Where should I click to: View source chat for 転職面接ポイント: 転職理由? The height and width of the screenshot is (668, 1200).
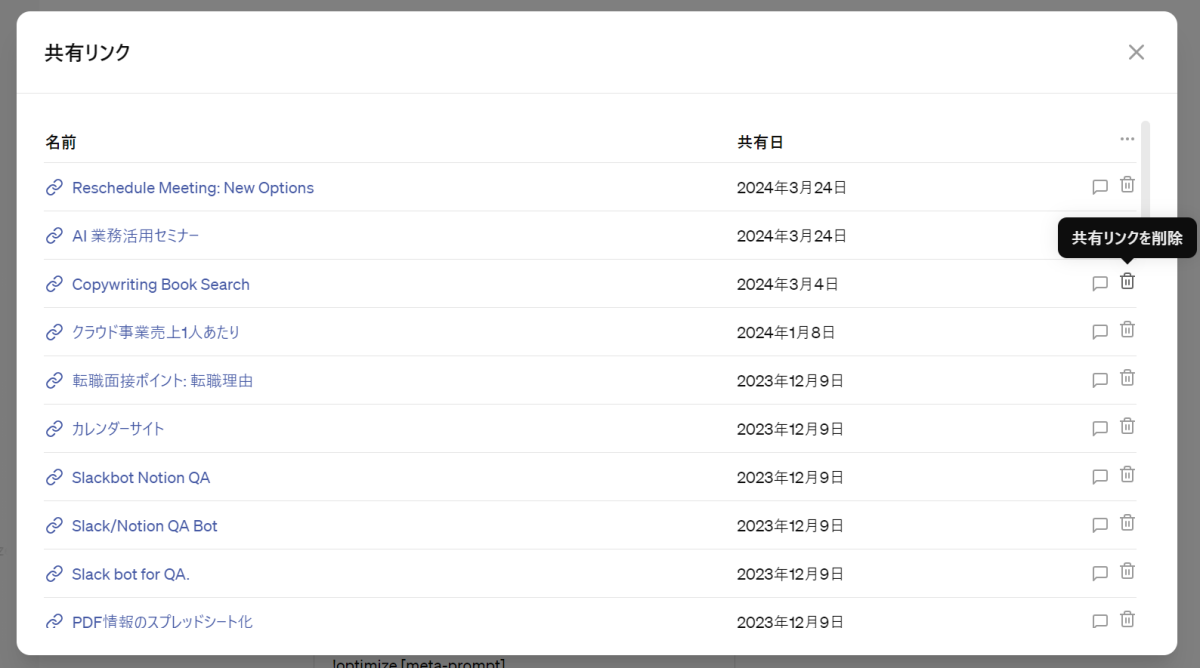[1100, 380]
